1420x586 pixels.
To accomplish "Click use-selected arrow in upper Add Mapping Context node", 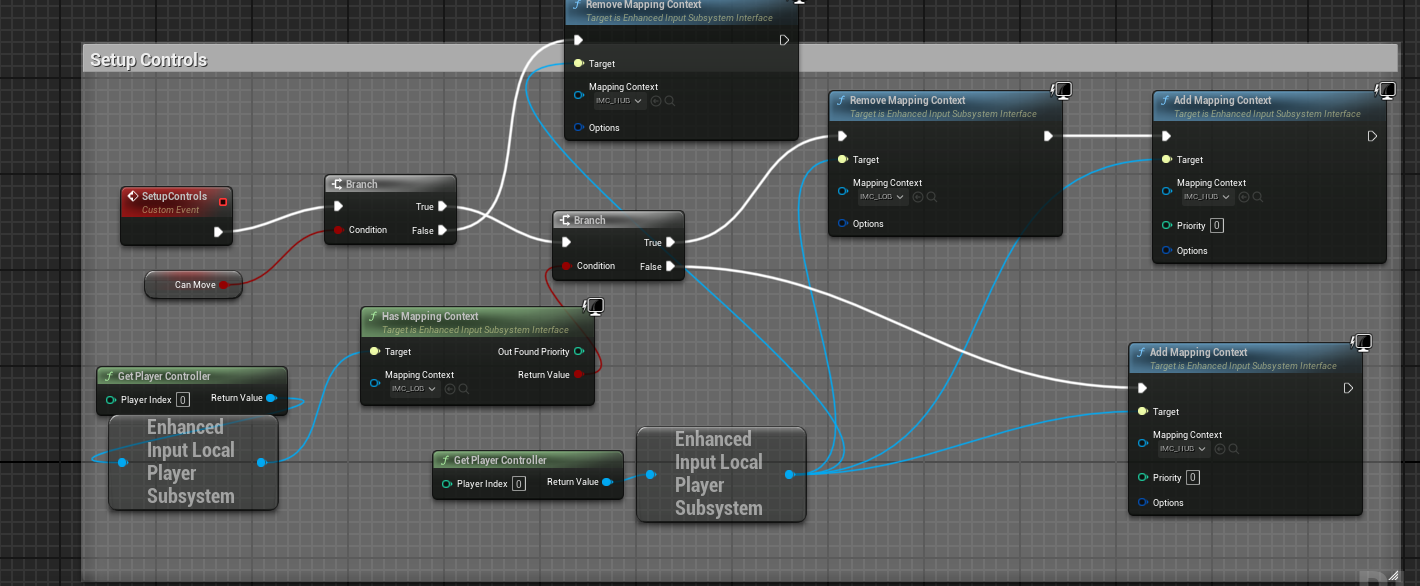I will 1242,197.
